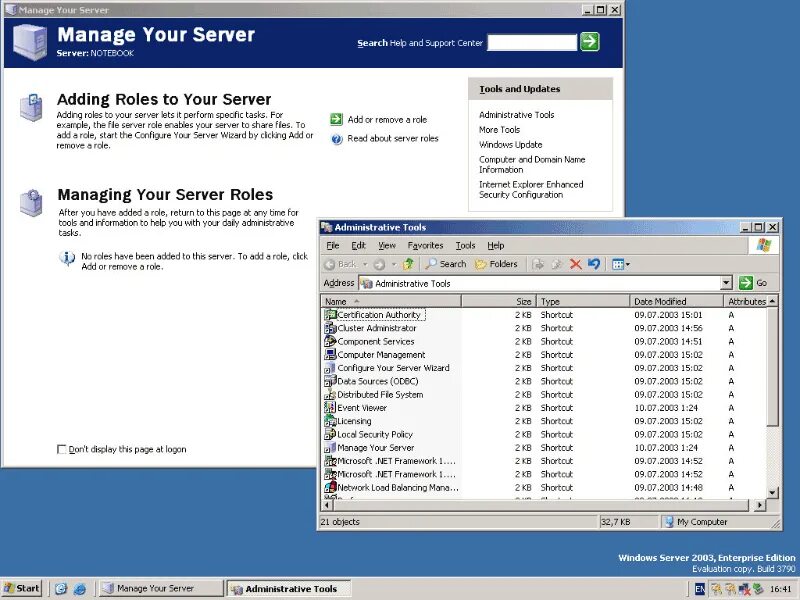Sort by the Size column header

499,301
